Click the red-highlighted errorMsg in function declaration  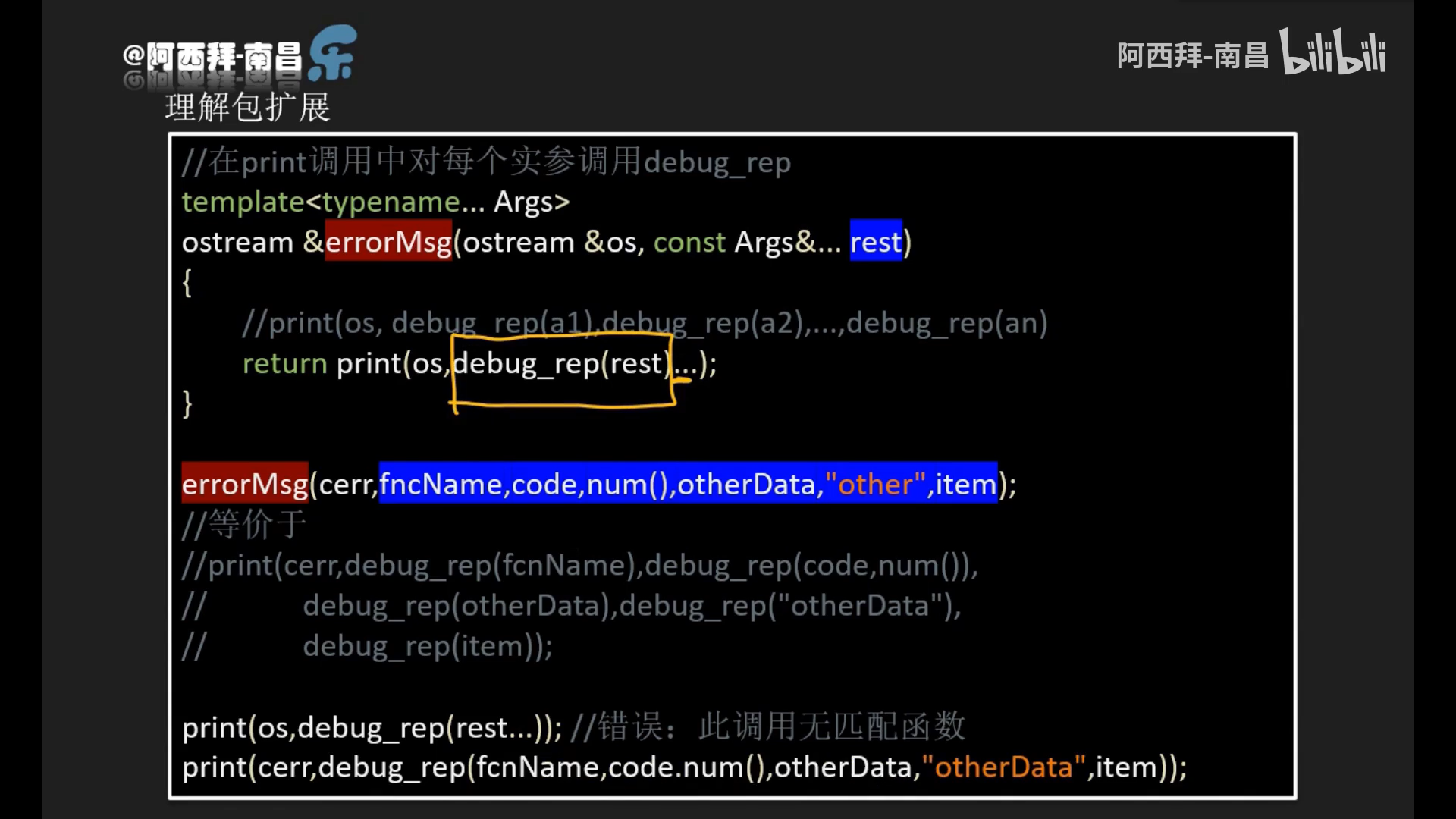pyautogui.click(x=388, y=242)
